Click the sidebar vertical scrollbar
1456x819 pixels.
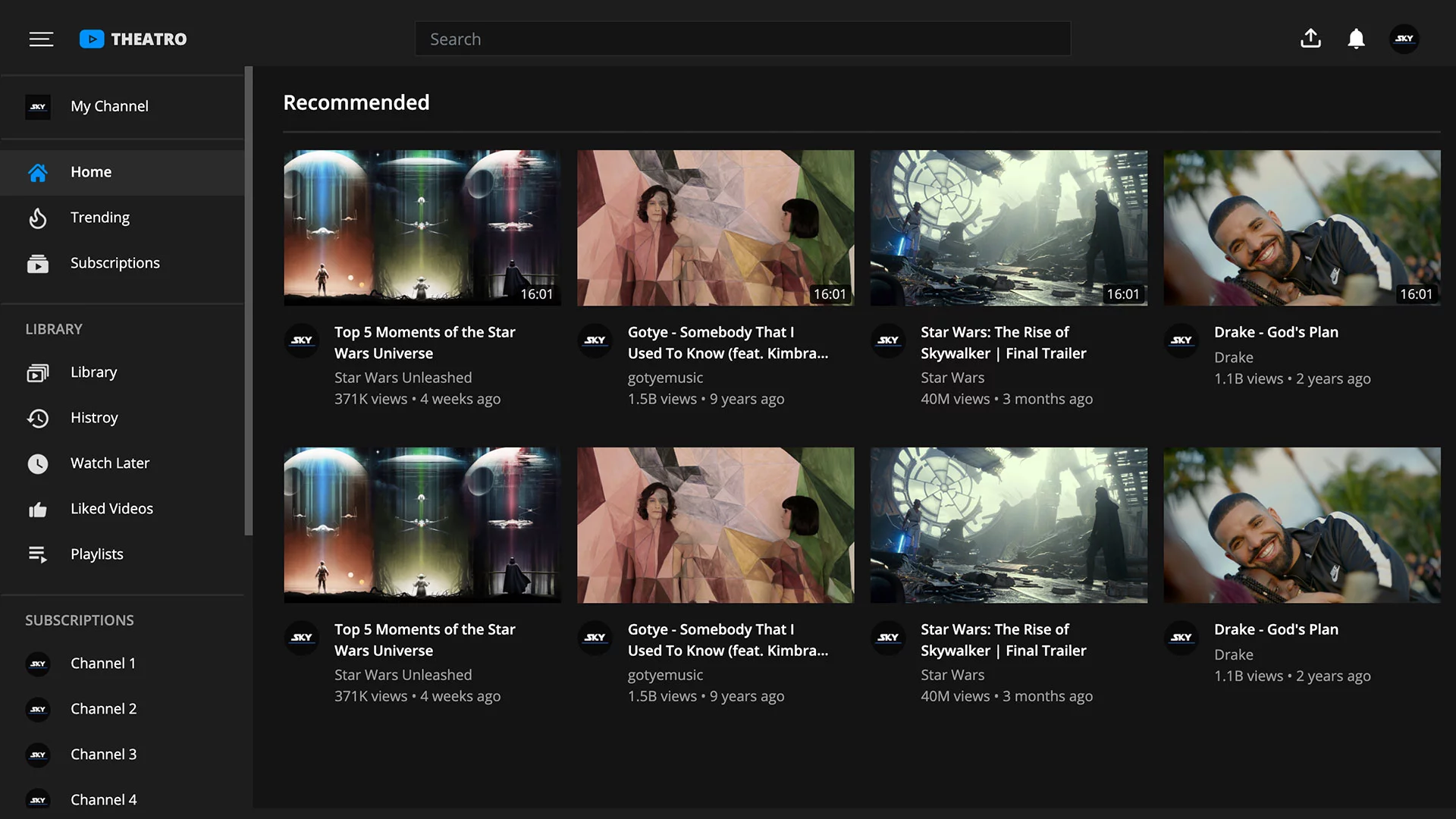pos(248,301)
